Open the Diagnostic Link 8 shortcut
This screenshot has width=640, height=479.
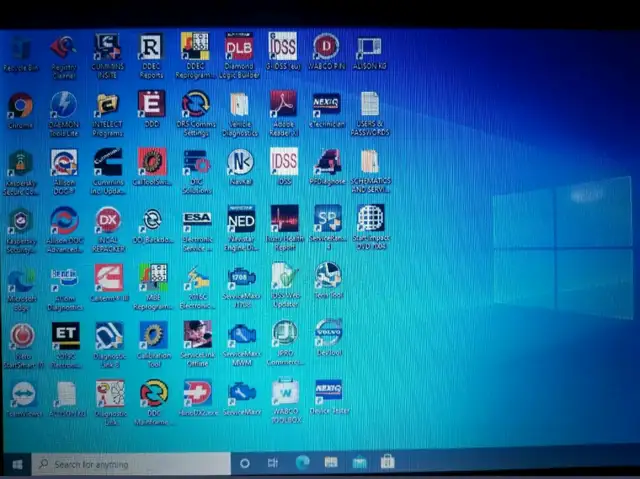tap(109, 336)
